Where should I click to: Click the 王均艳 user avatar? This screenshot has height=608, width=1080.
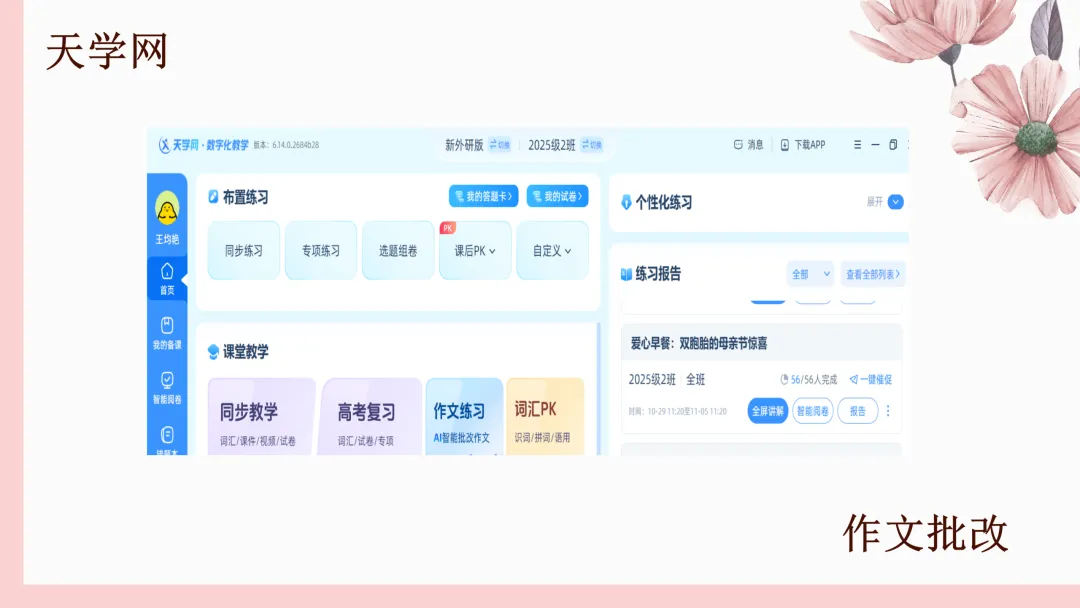tap(167, 209)
